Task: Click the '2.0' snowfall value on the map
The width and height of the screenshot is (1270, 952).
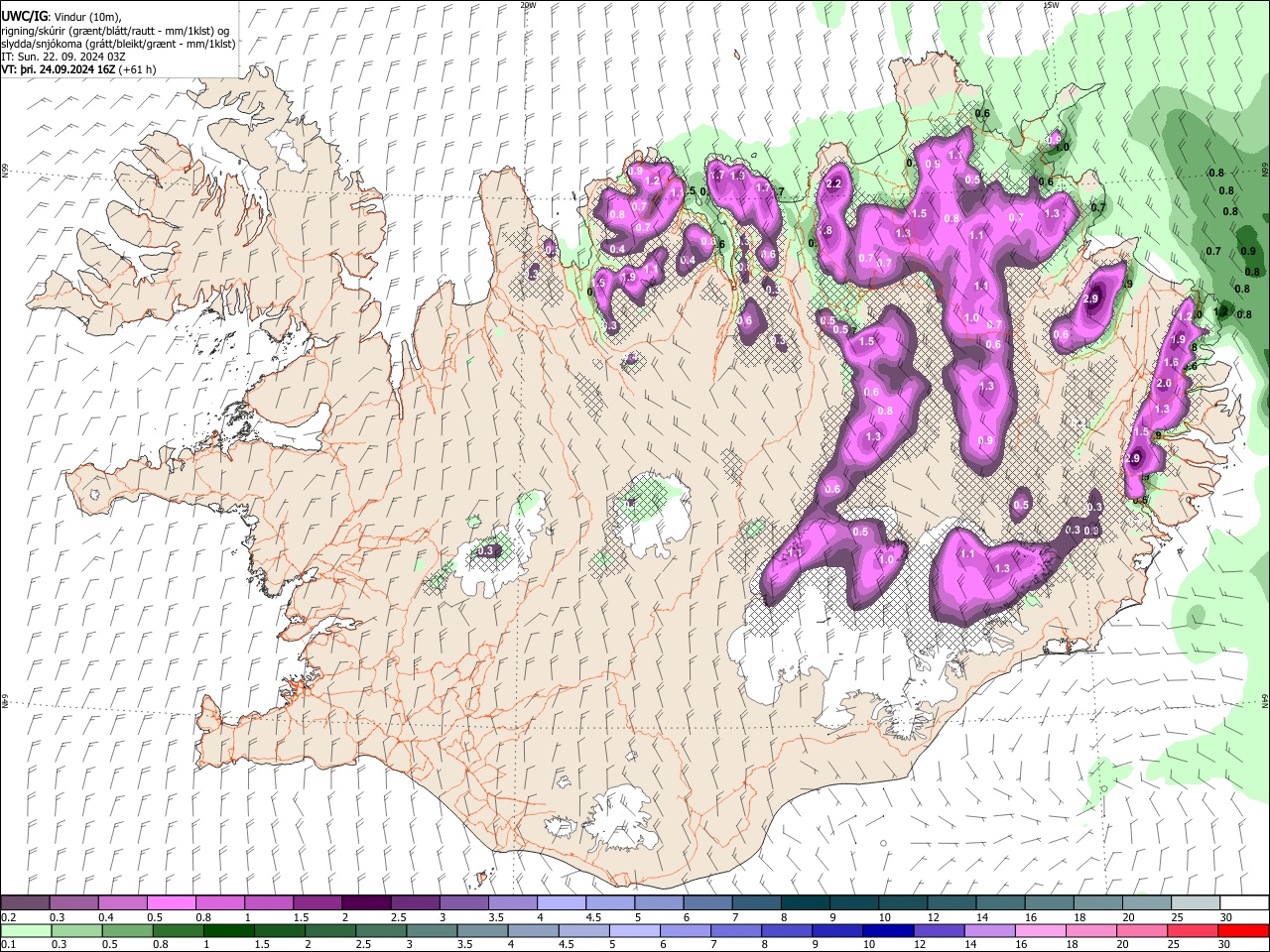Action: click(x=1164, y=383)
